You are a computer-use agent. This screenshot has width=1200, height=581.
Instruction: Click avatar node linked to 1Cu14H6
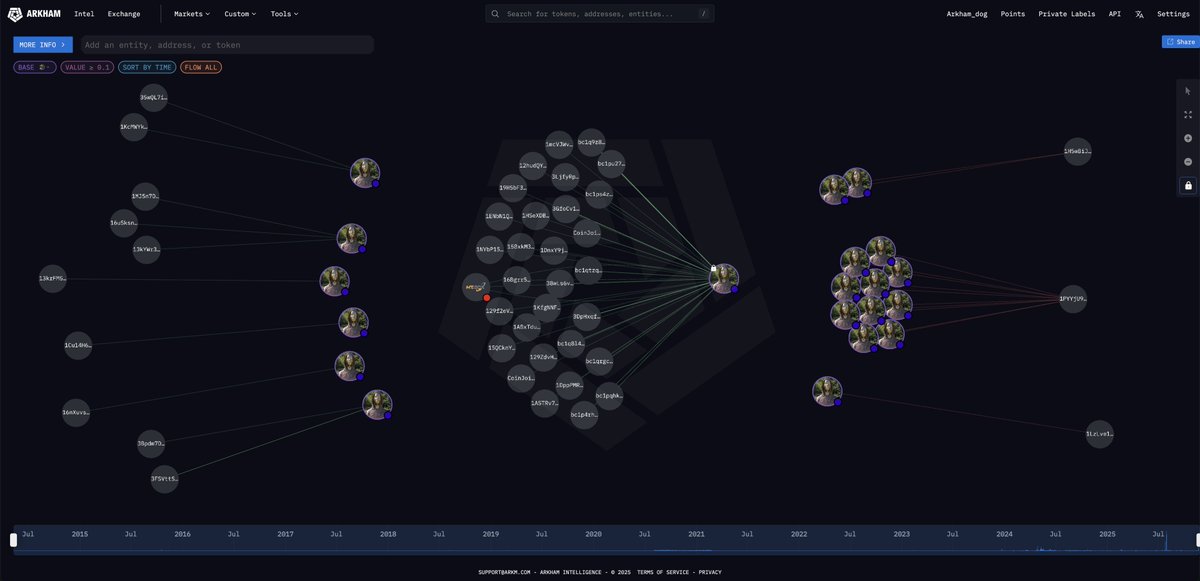point(353,322)
